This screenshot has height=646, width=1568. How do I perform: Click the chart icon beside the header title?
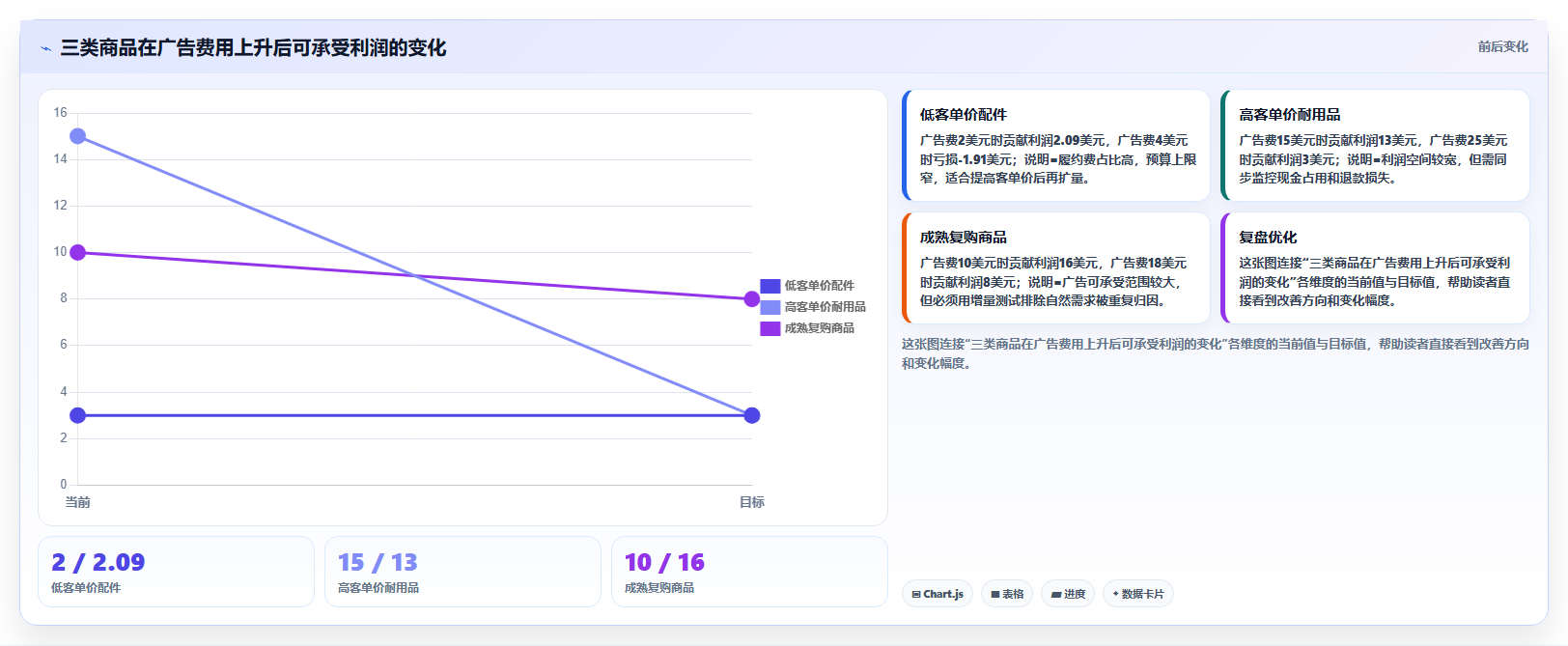tap(45, 48)
